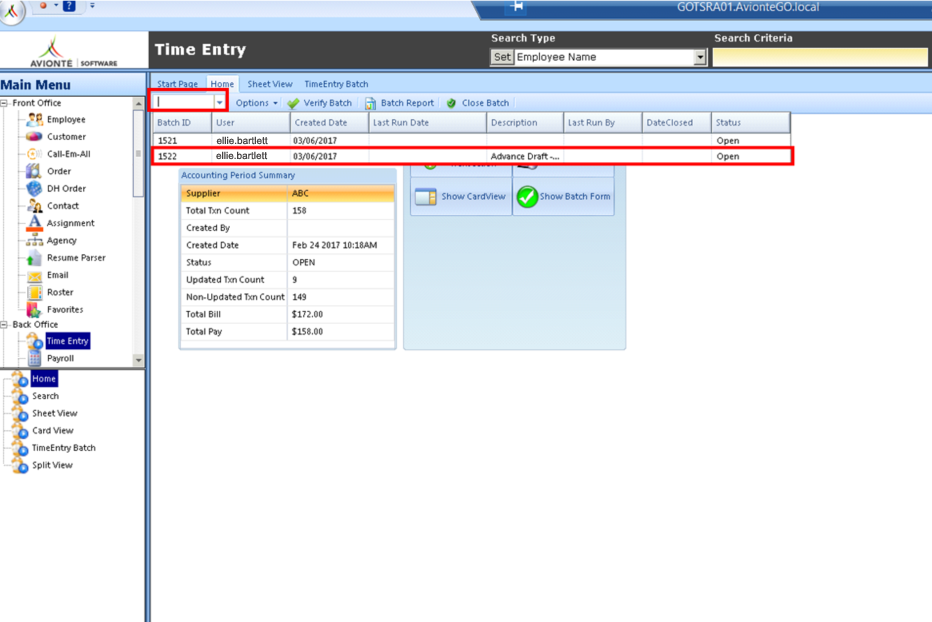Image resolution: width=932 pixels, height=622 pixels.
Task: Open the Resume Parser icon
Action: point(34,257)
